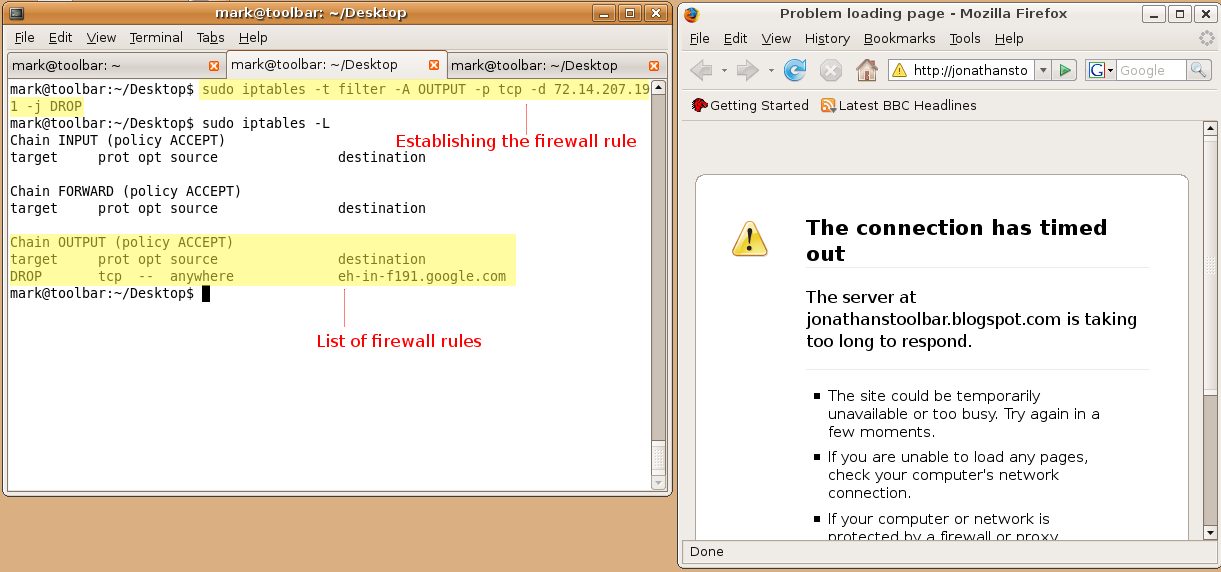The image size is (1221, 572).
Task: Click 'Chain OUTPUT (policy ACCEPT)' line
Action: (x=121, y=242)
